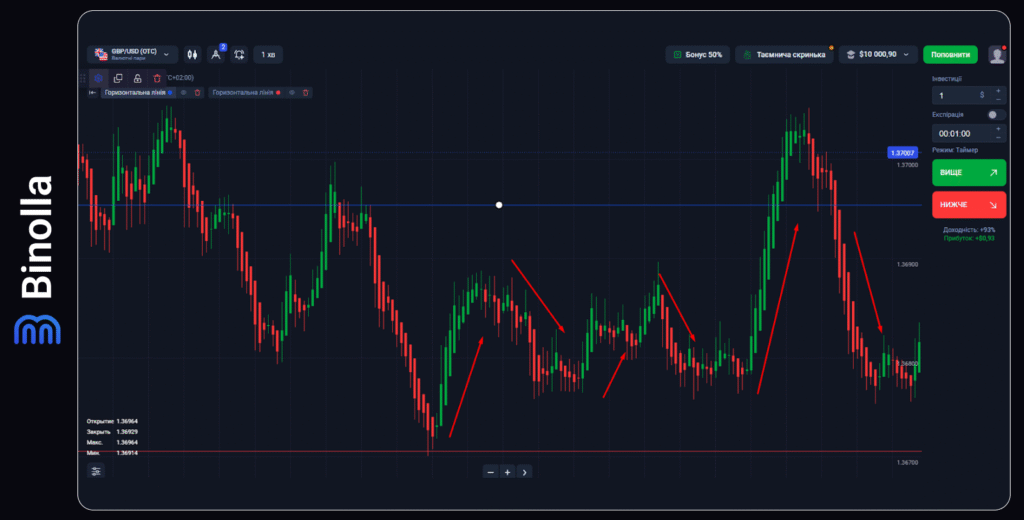The image size is (1024, 520).
Task: Delete the blue Горизонтальна лінія
Action: [197, 93]
